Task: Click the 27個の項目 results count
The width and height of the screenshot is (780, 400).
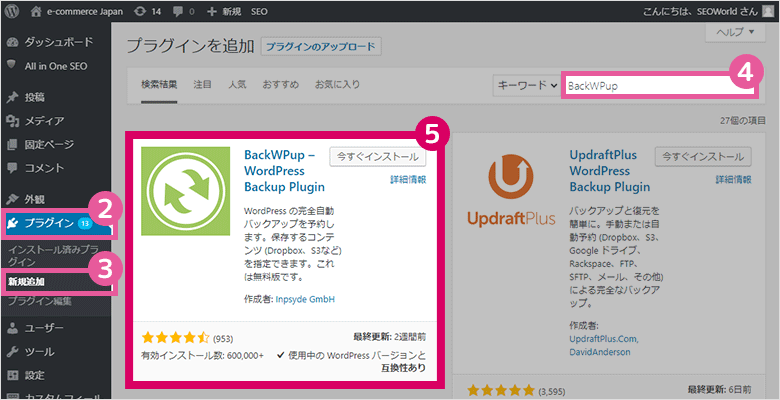Action: (743, 121)
